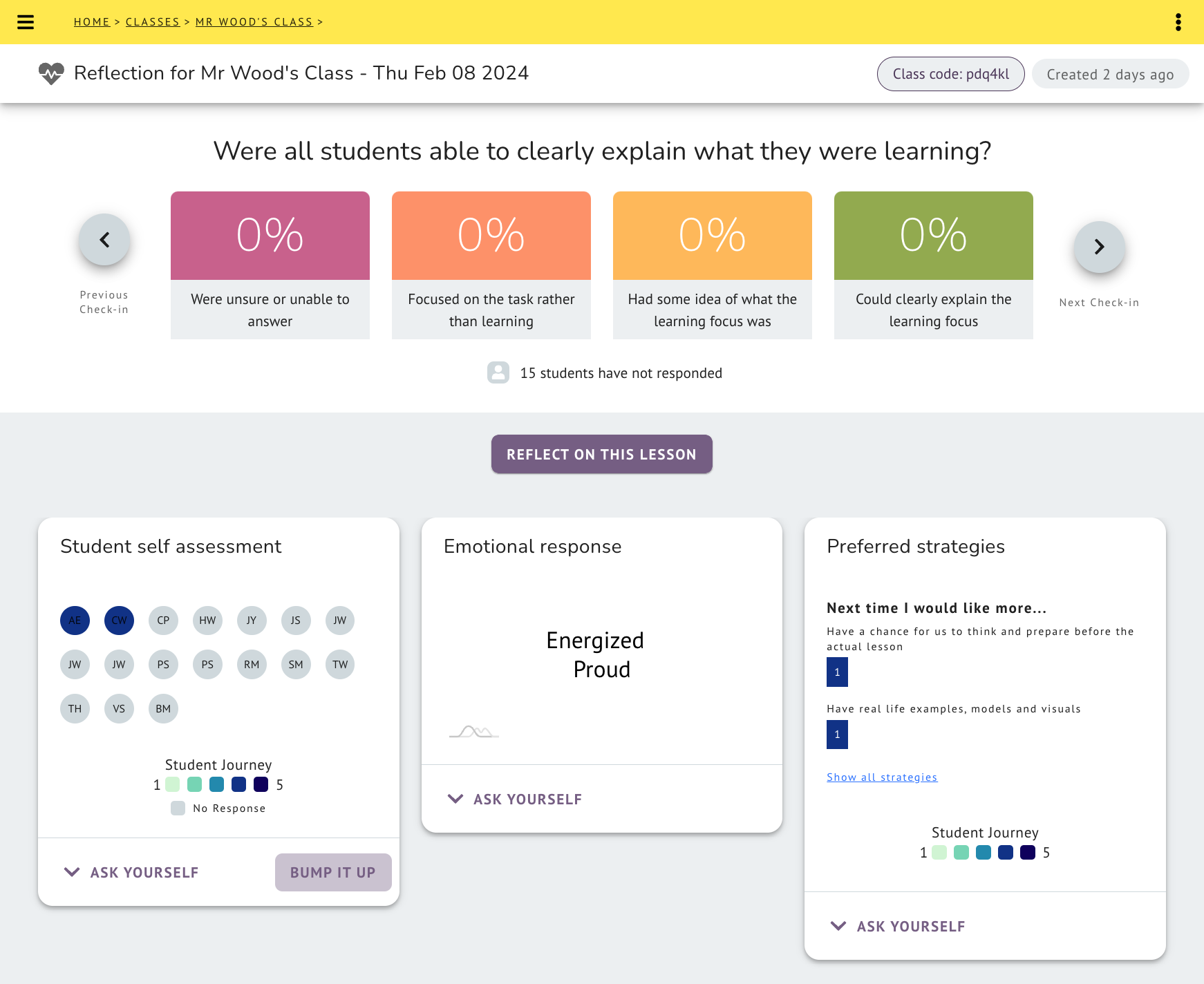
Task: Select student avatar VS
Action: tap(119, 709)
